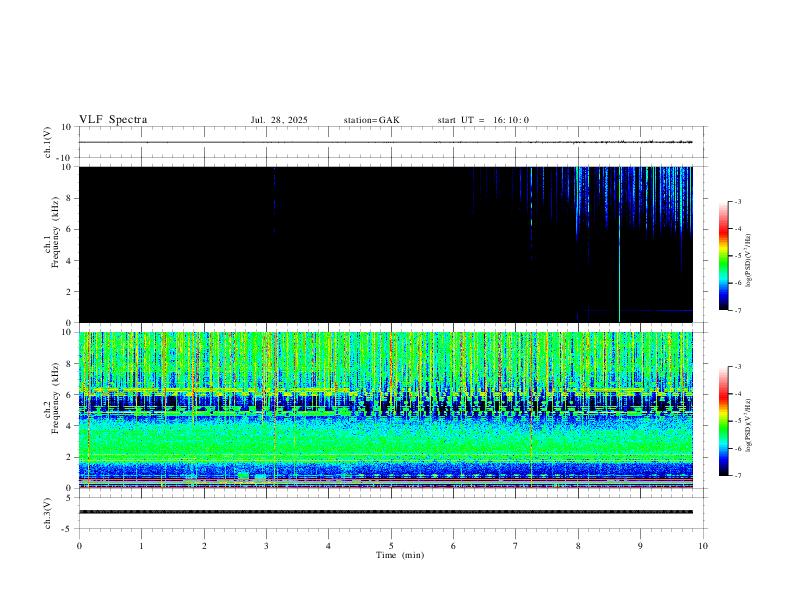Click time axis tick label "9"

[640, 546]
